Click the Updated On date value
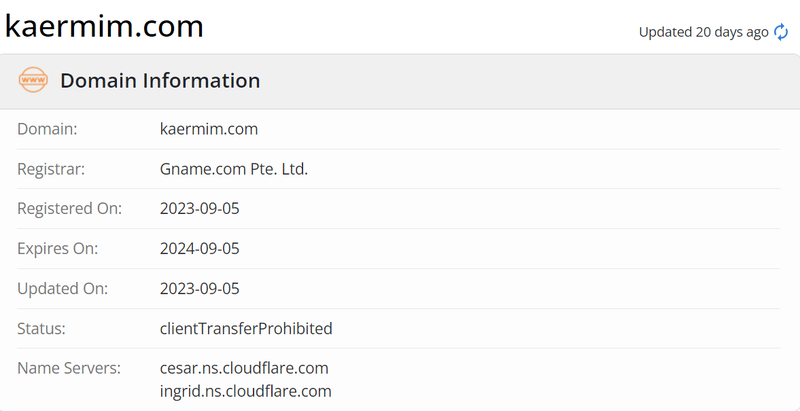Screen dimensions: 800x411 point(199,289)
